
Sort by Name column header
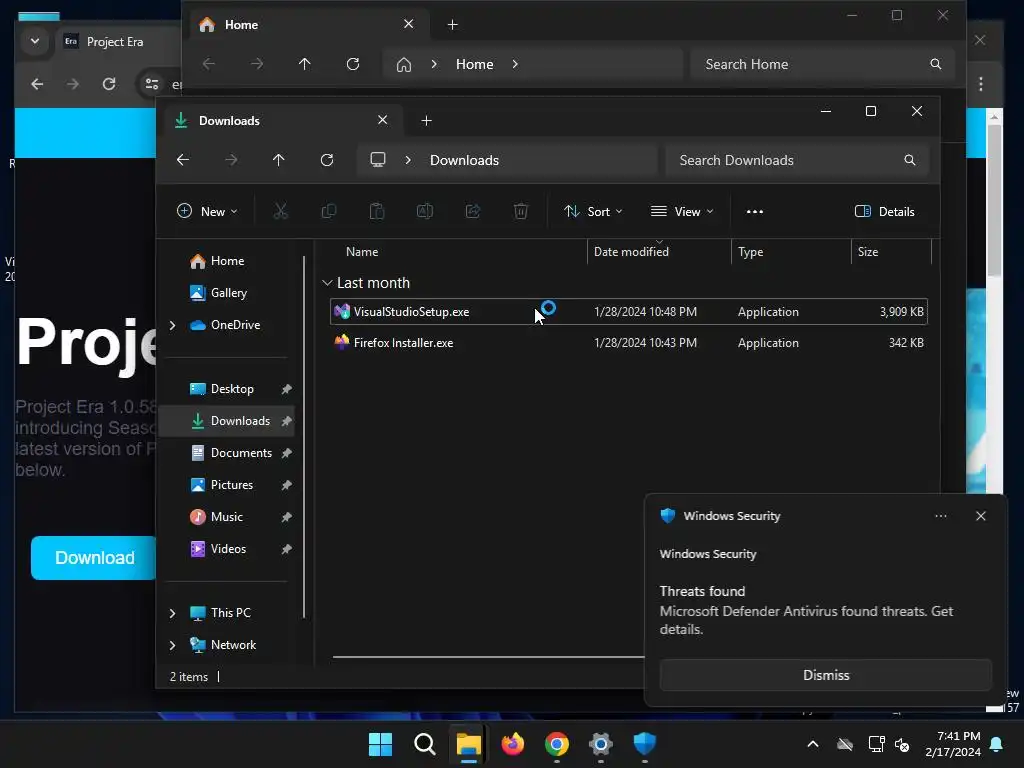pyautogui.click(x=362, y=252)
